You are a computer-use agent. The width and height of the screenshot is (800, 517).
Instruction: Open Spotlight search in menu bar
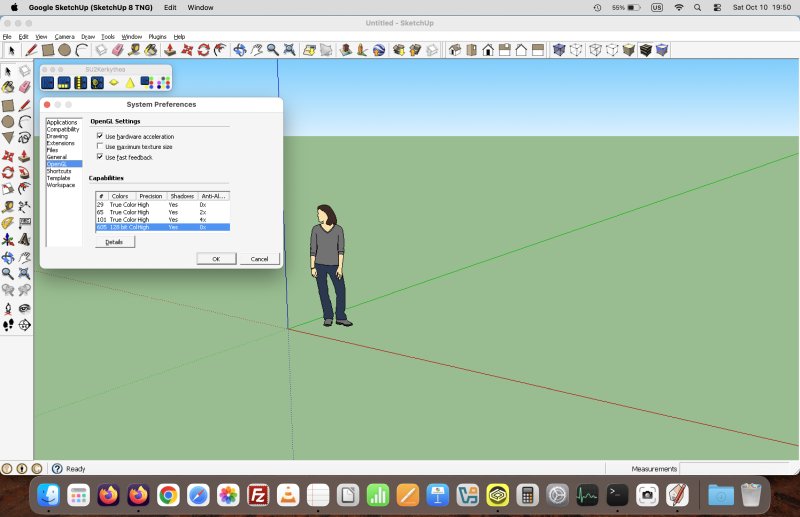[697, 8]
